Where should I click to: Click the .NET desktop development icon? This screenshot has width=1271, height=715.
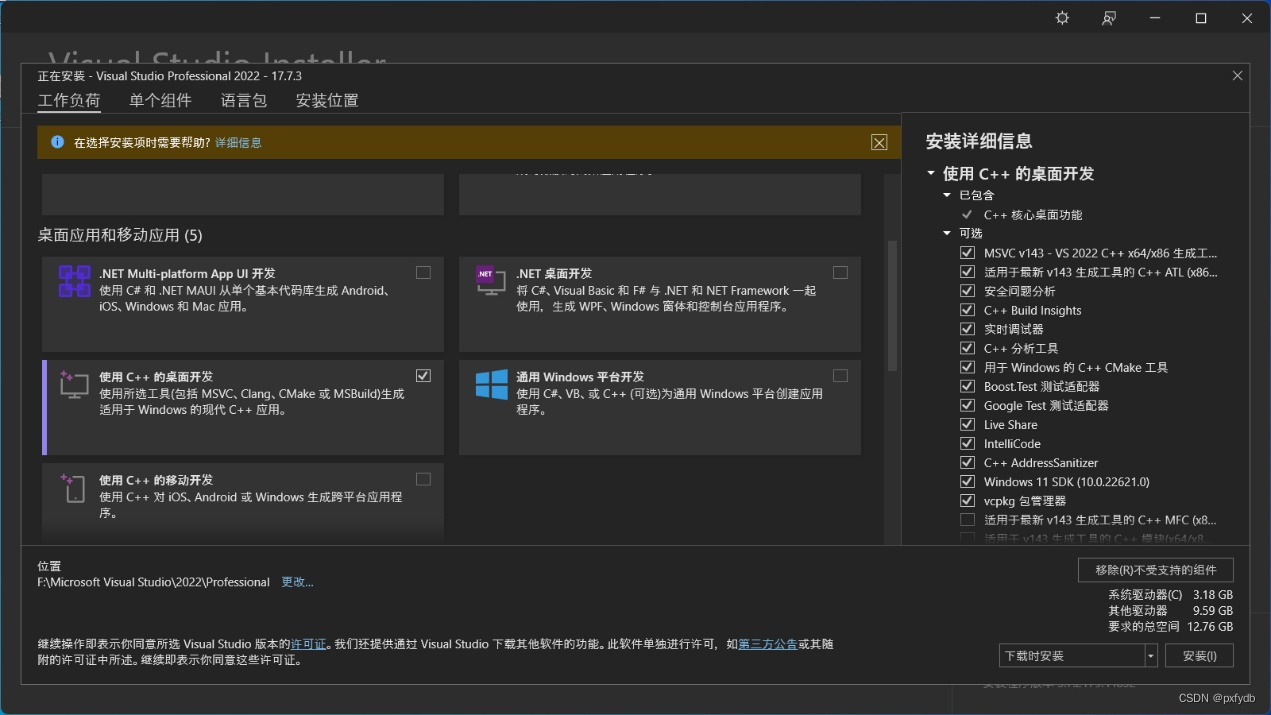pyautogui.click(x=490, y=281)
